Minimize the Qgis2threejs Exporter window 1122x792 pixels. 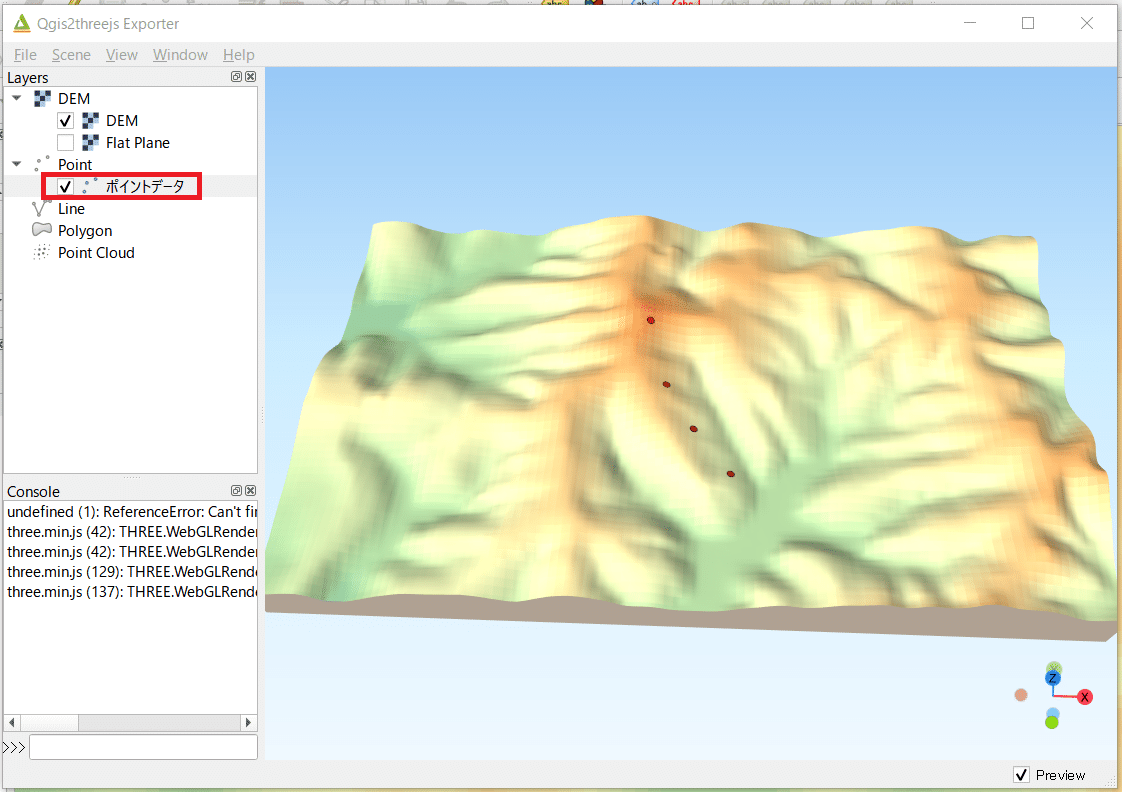click(970, 23)
